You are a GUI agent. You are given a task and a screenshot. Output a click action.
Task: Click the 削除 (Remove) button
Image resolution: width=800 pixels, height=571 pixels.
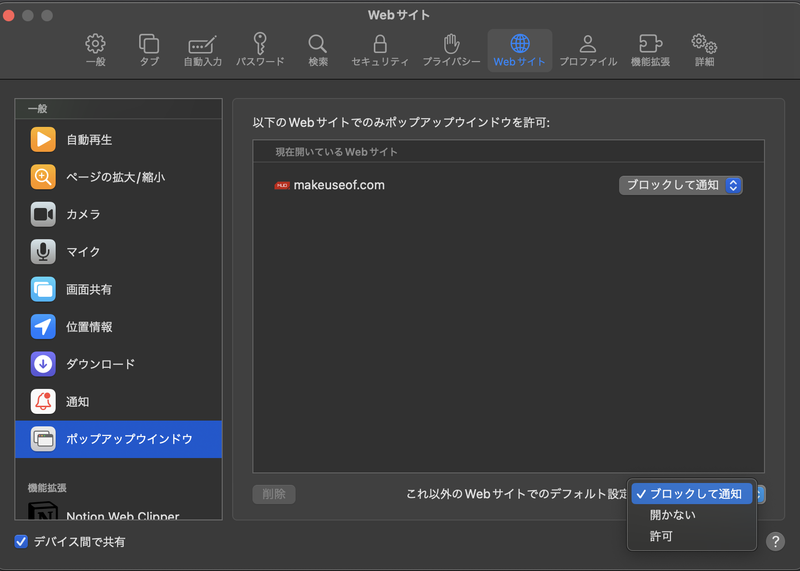(274, 494)
